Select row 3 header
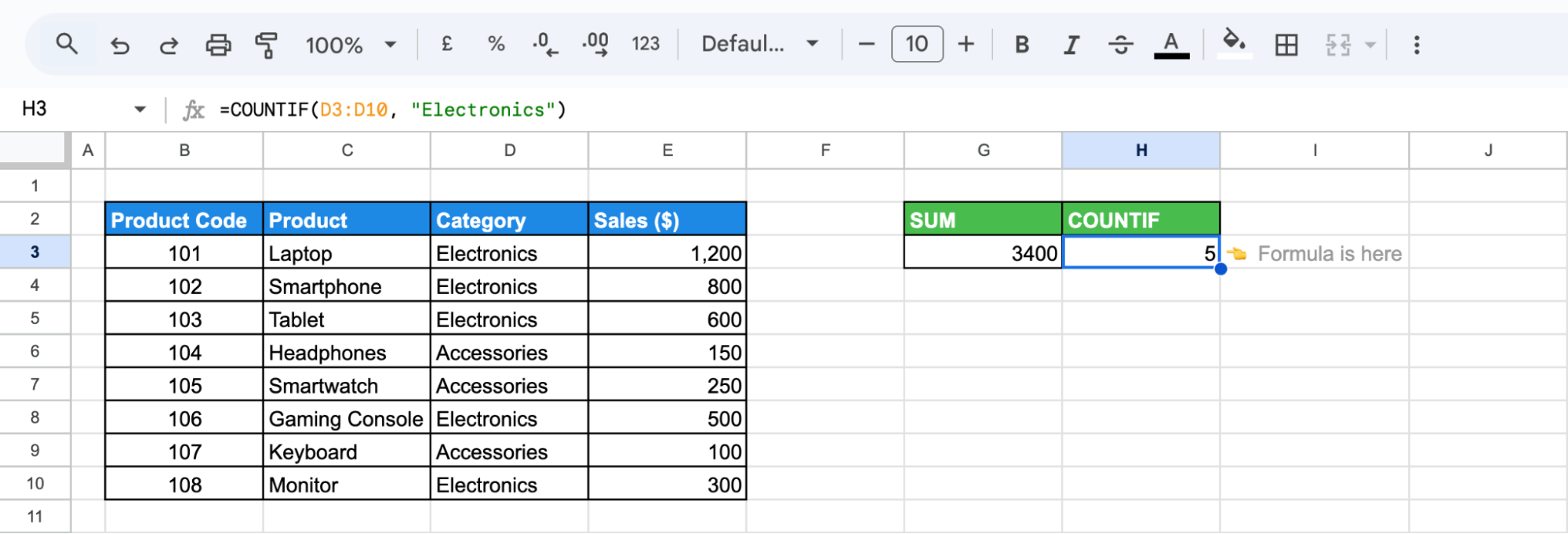Image resolution: width=1568 pixels, height=534 pixels. point(35,252)
